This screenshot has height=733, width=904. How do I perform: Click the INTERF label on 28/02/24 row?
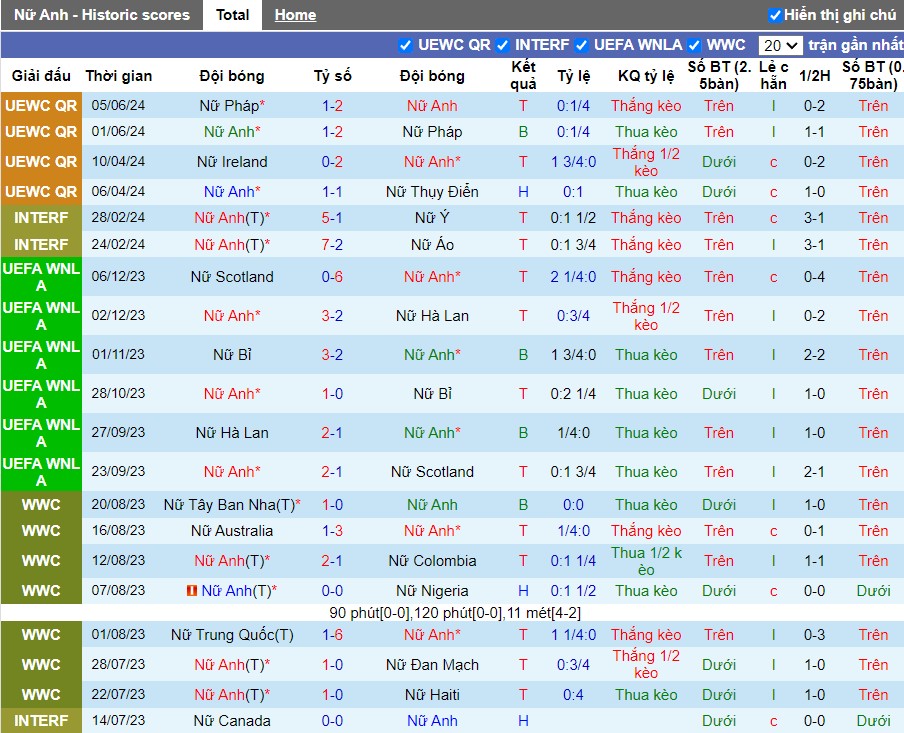coord(41,217)
